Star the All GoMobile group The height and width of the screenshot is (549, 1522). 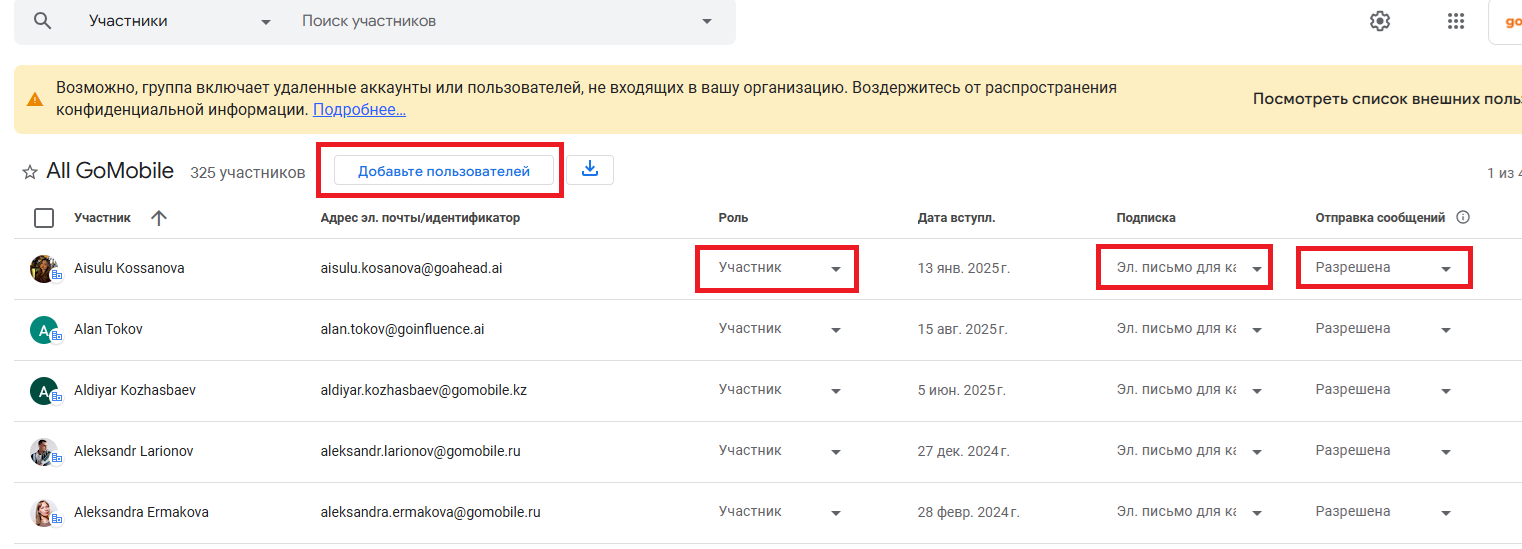point(30,172)
